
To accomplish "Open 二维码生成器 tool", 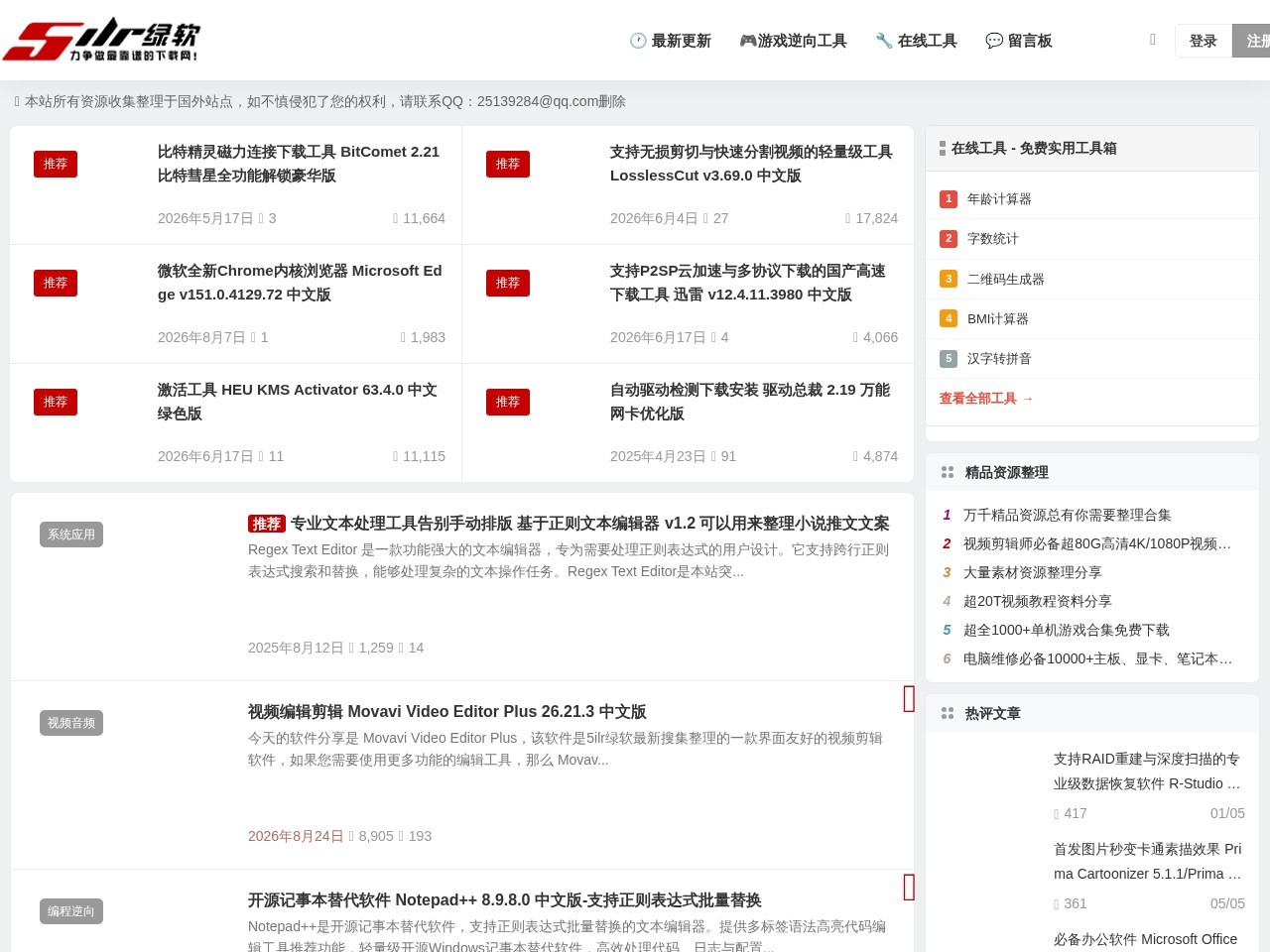I will pos(1006,280).
